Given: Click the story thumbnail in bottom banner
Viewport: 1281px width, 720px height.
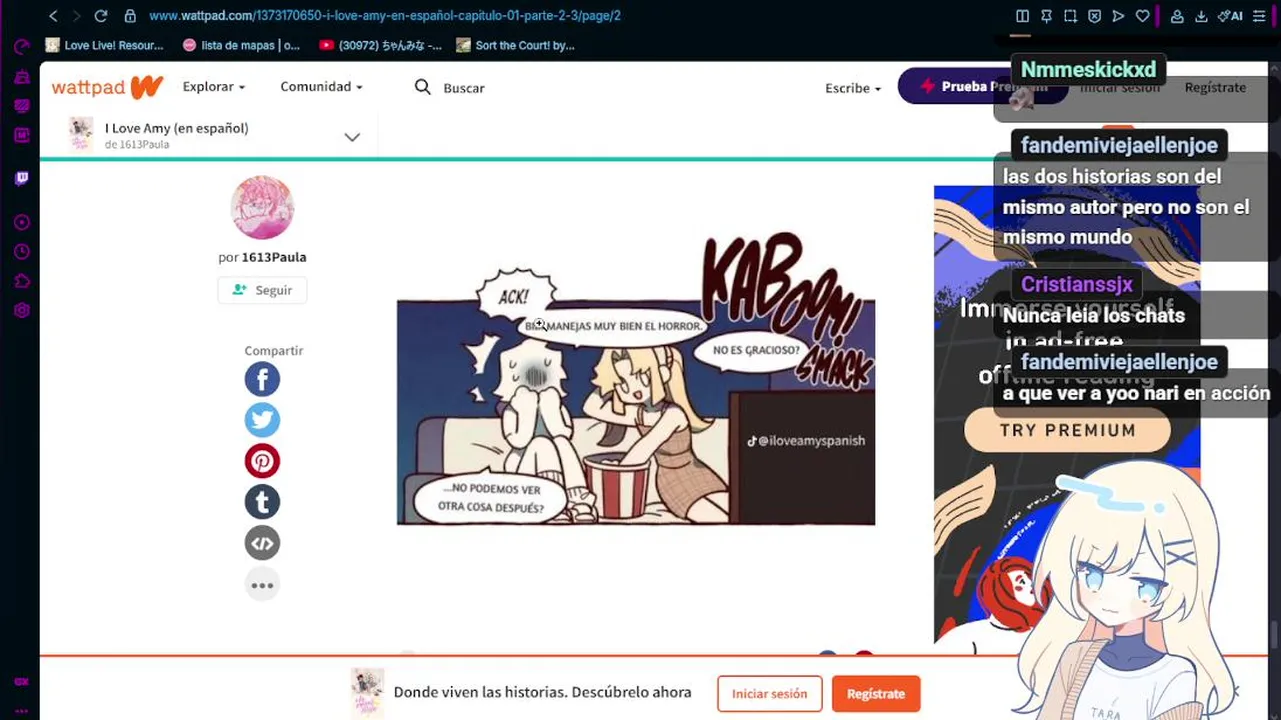Looking at the screenshot, I should click(367, 693).
